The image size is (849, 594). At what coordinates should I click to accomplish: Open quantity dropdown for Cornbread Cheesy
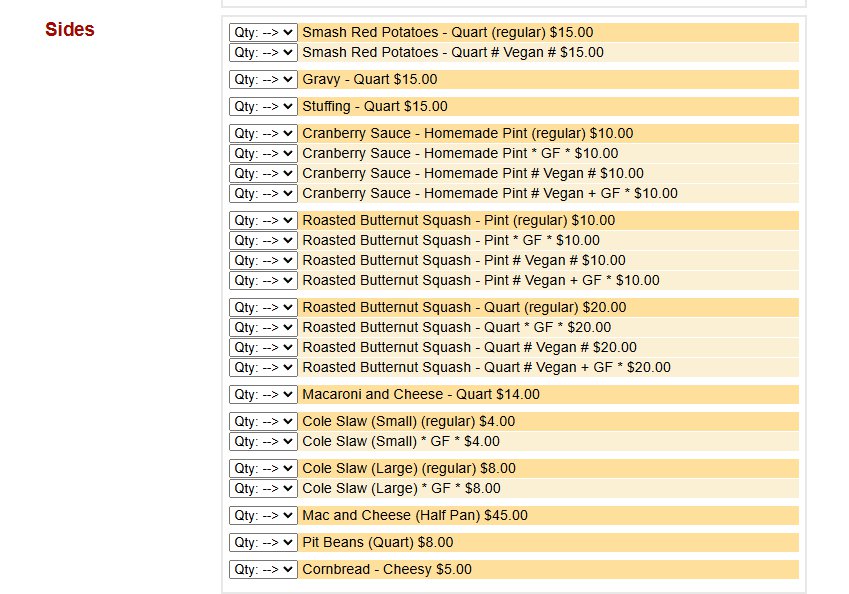[x=263, y=569]
